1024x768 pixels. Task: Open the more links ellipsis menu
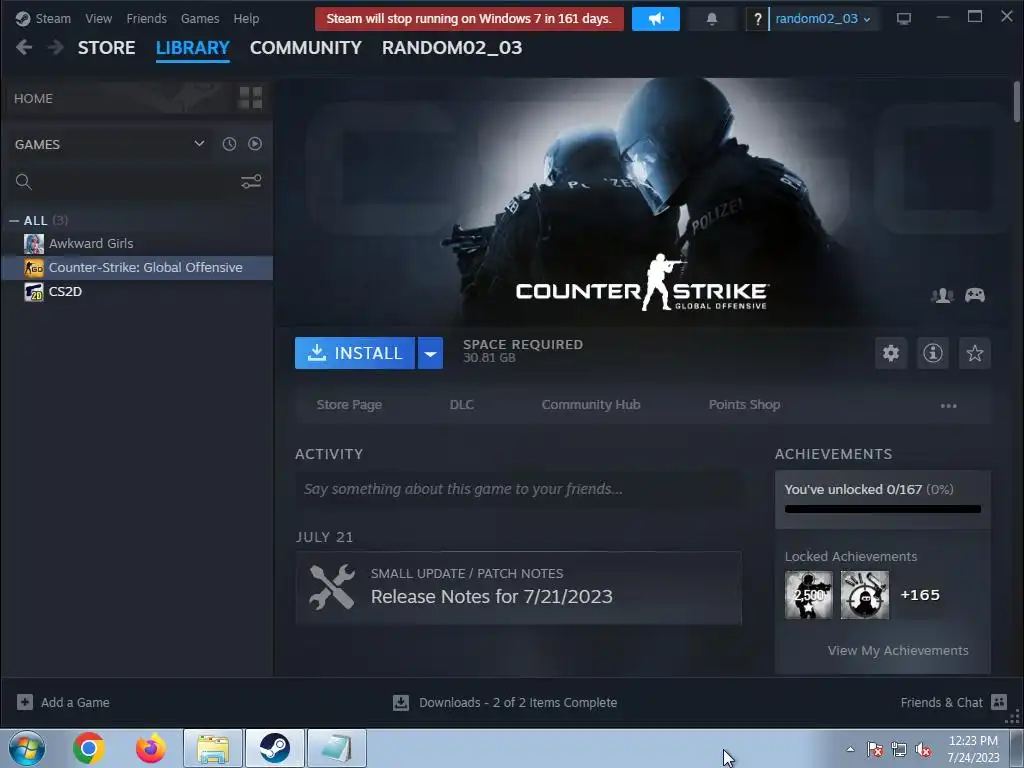(x=948, y=406)
